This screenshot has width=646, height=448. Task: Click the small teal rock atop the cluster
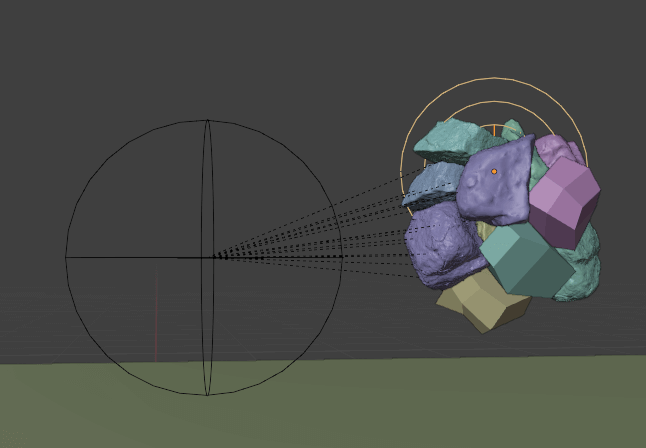tap(513, 129)
